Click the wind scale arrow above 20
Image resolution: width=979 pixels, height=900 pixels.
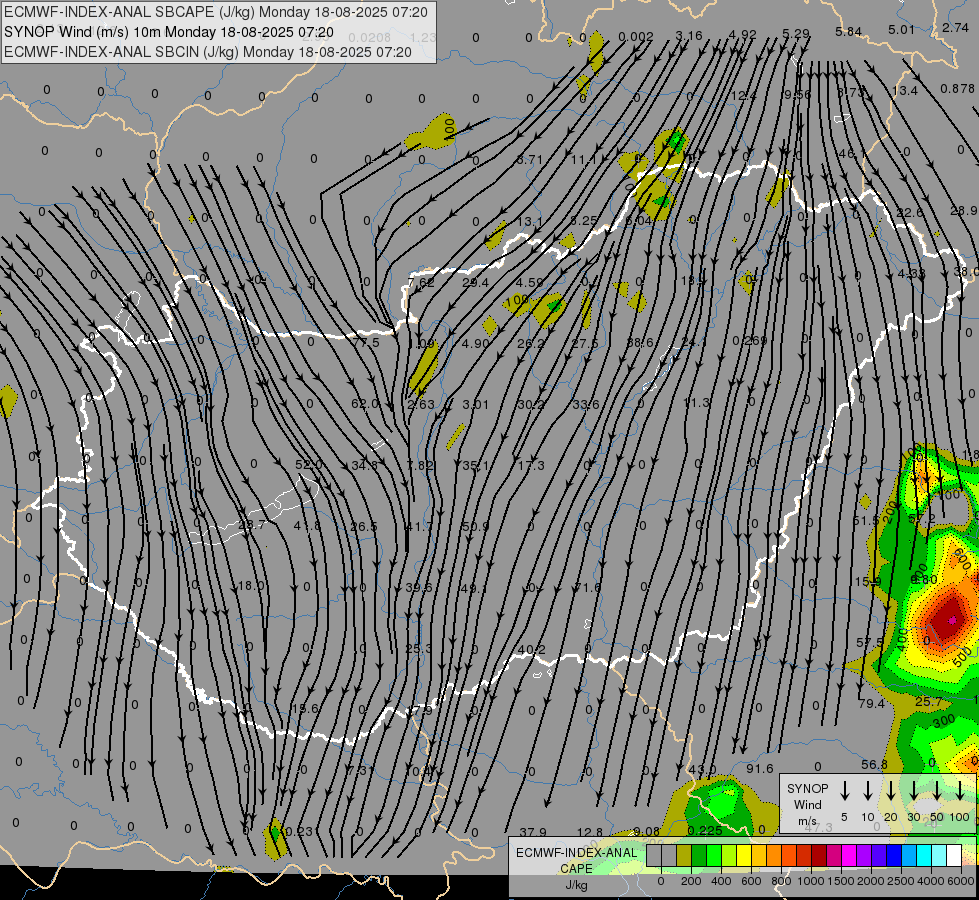tap(891, 791)
